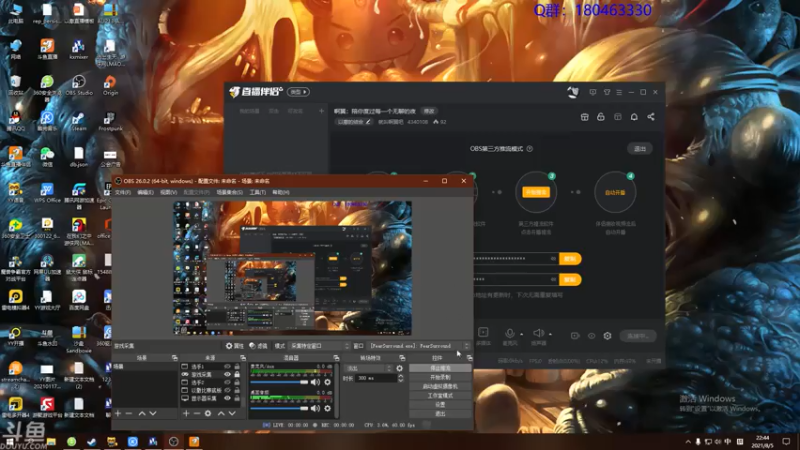Viewport: 800px width, 450px height.
Task: Hide the 游戏采集 source via eye icon
Action: pyautogui.click(x=228, y=374)
